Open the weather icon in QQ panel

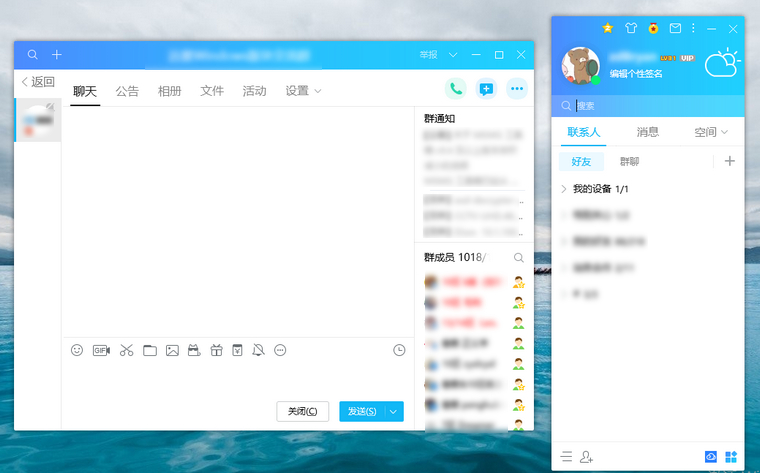coord(720,65)
